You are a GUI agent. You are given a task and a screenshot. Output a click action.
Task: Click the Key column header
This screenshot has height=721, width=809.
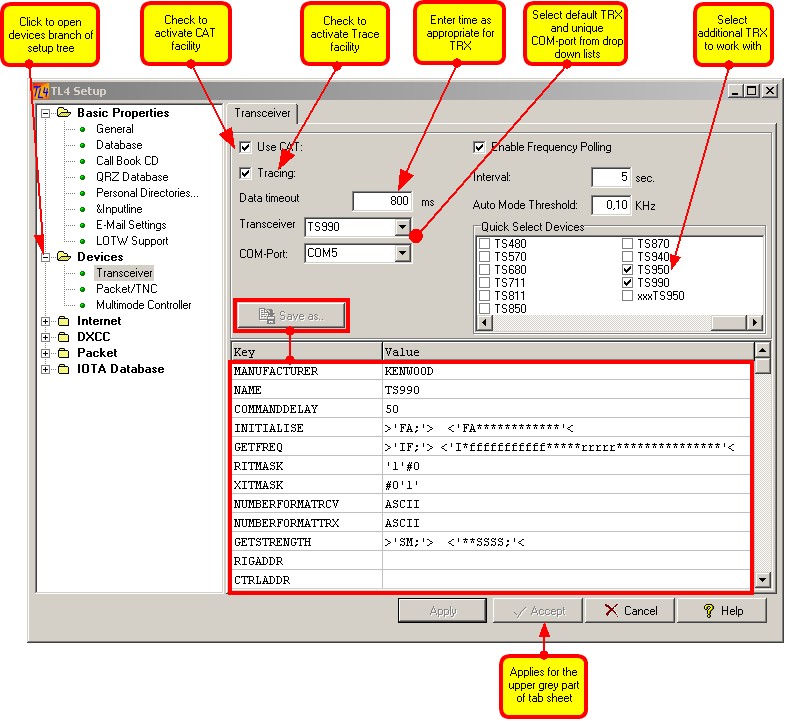click(x=306, y=351)
